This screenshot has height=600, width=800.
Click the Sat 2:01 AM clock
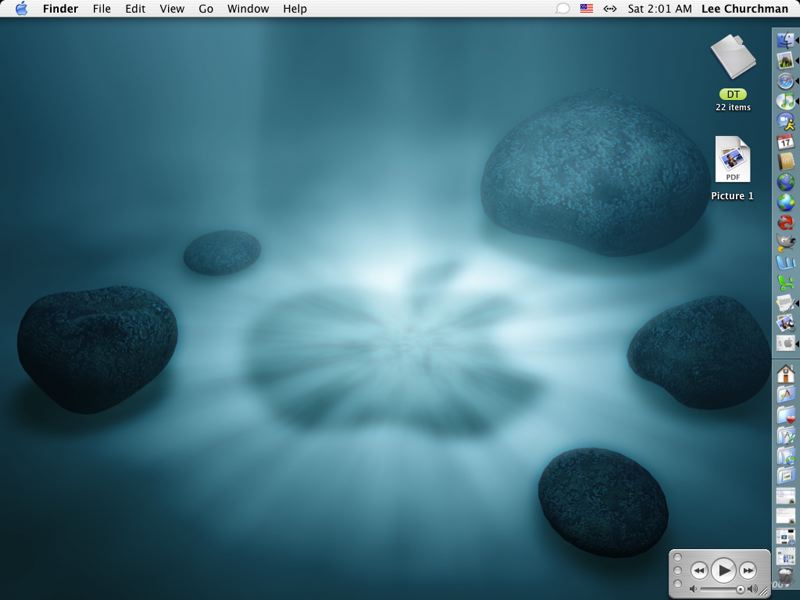[659, 9]
